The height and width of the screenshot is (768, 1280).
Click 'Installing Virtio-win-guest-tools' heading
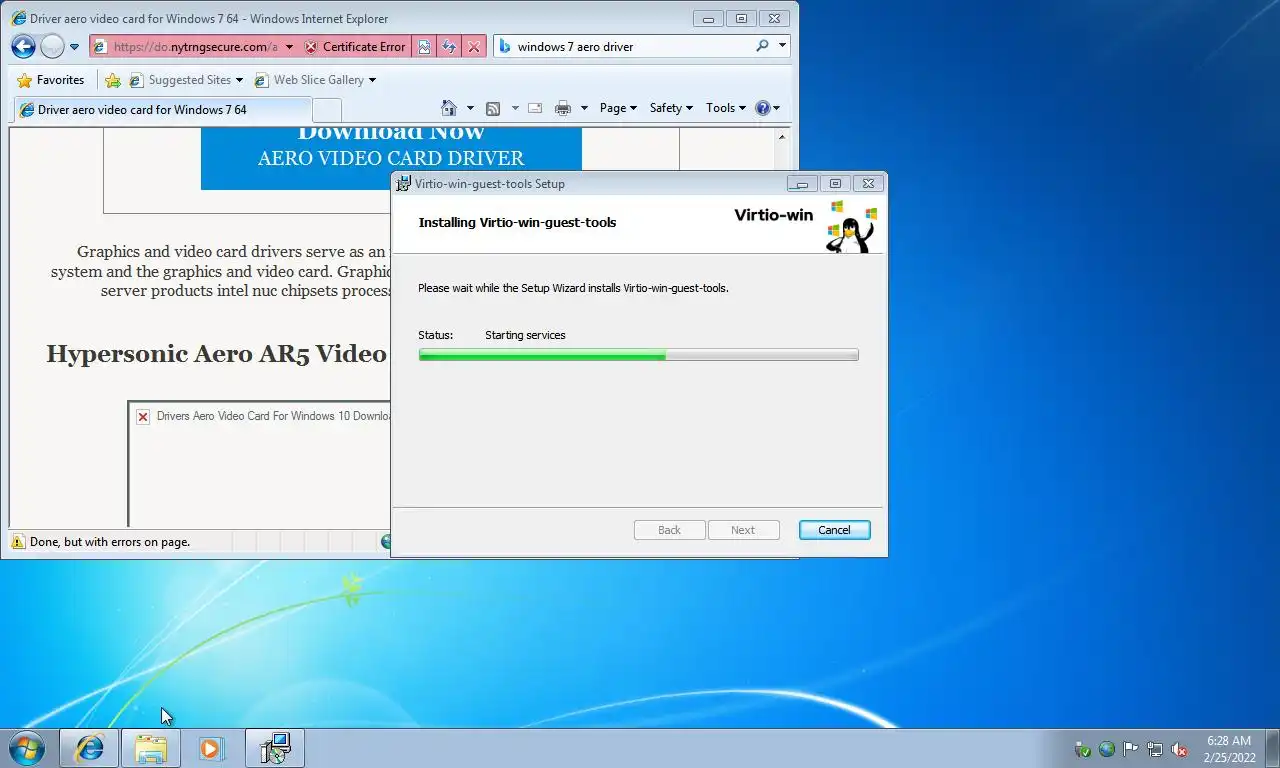[517, 222]
